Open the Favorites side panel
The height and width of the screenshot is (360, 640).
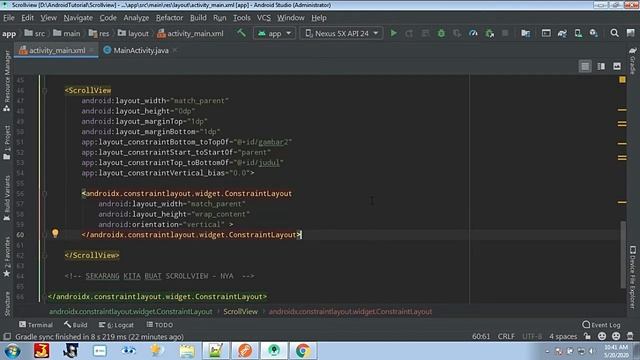tap(7, 257)
